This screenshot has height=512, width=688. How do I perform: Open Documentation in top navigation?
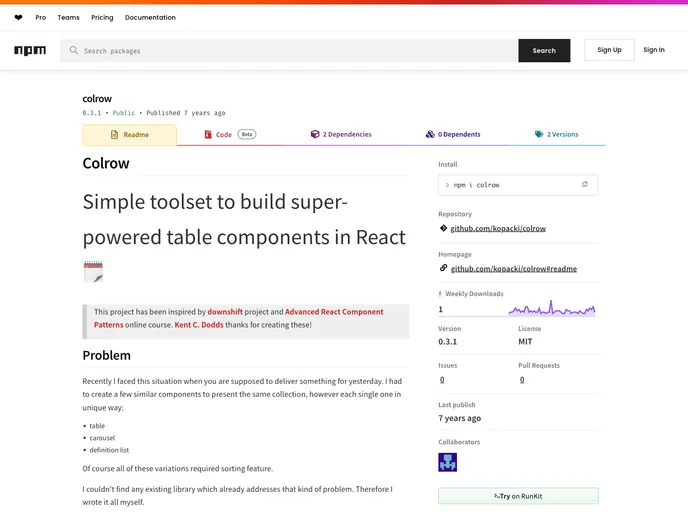tap(150, 17)
